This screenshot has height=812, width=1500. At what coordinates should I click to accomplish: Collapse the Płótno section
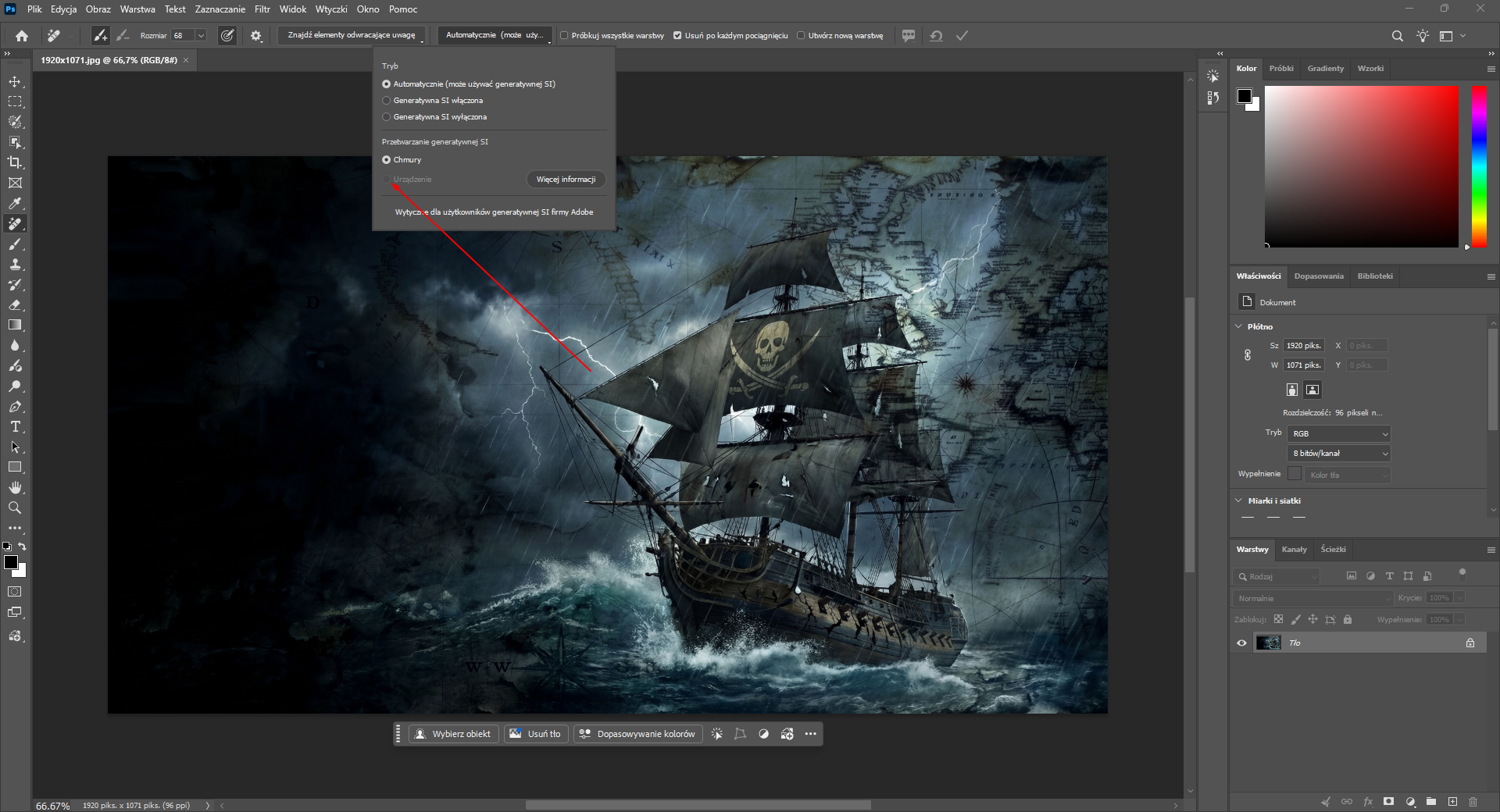(x=1238, y=326)
